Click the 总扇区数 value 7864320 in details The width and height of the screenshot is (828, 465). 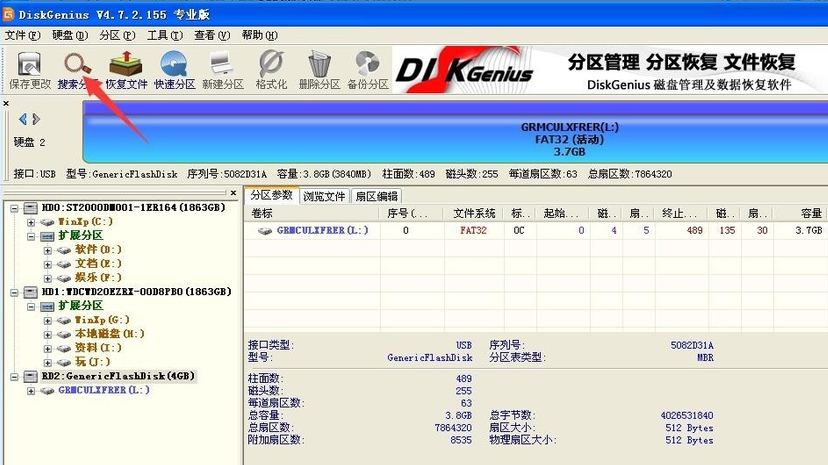[x=453, y=428]
